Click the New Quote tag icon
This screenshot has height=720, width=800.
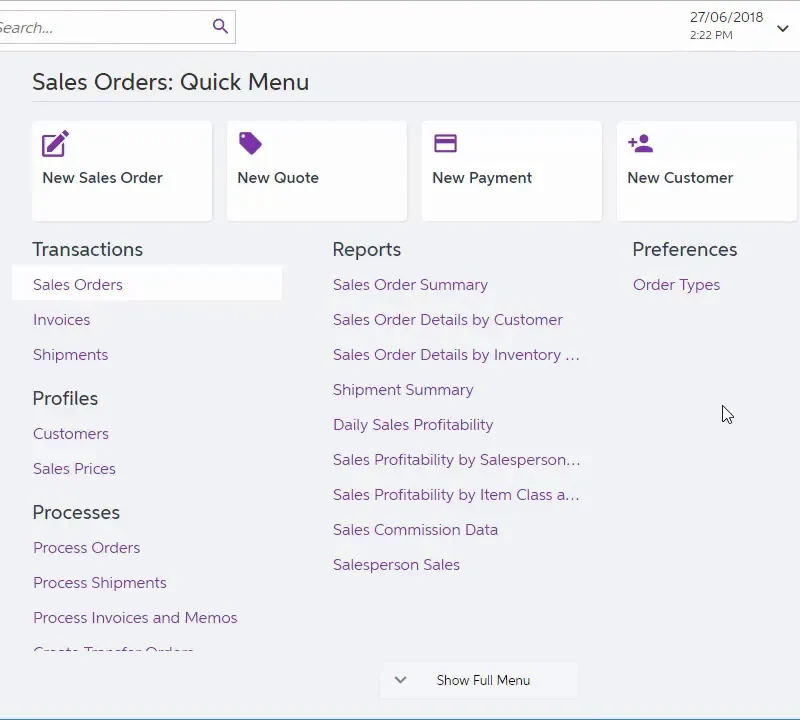click(x=250, y=143)
